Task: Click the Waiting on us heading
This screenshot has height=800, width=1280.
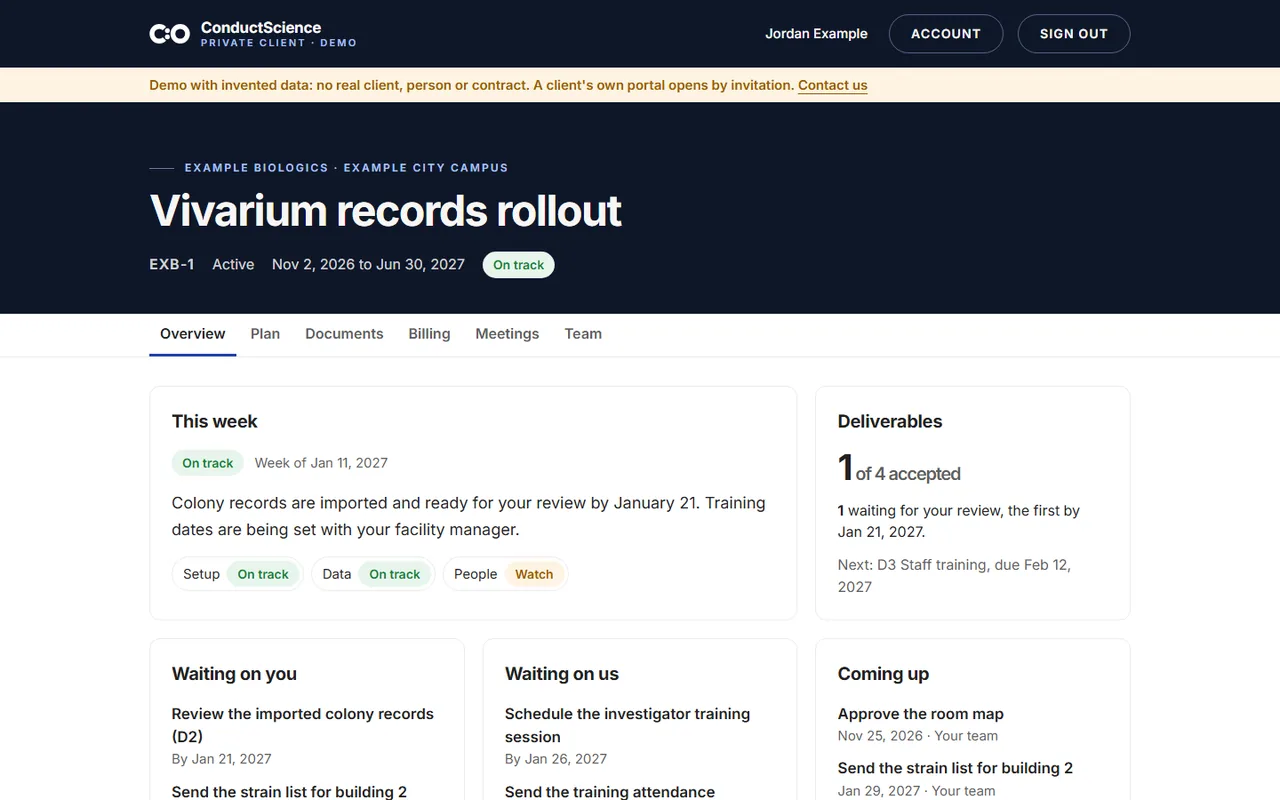Action: coord(562,674)
